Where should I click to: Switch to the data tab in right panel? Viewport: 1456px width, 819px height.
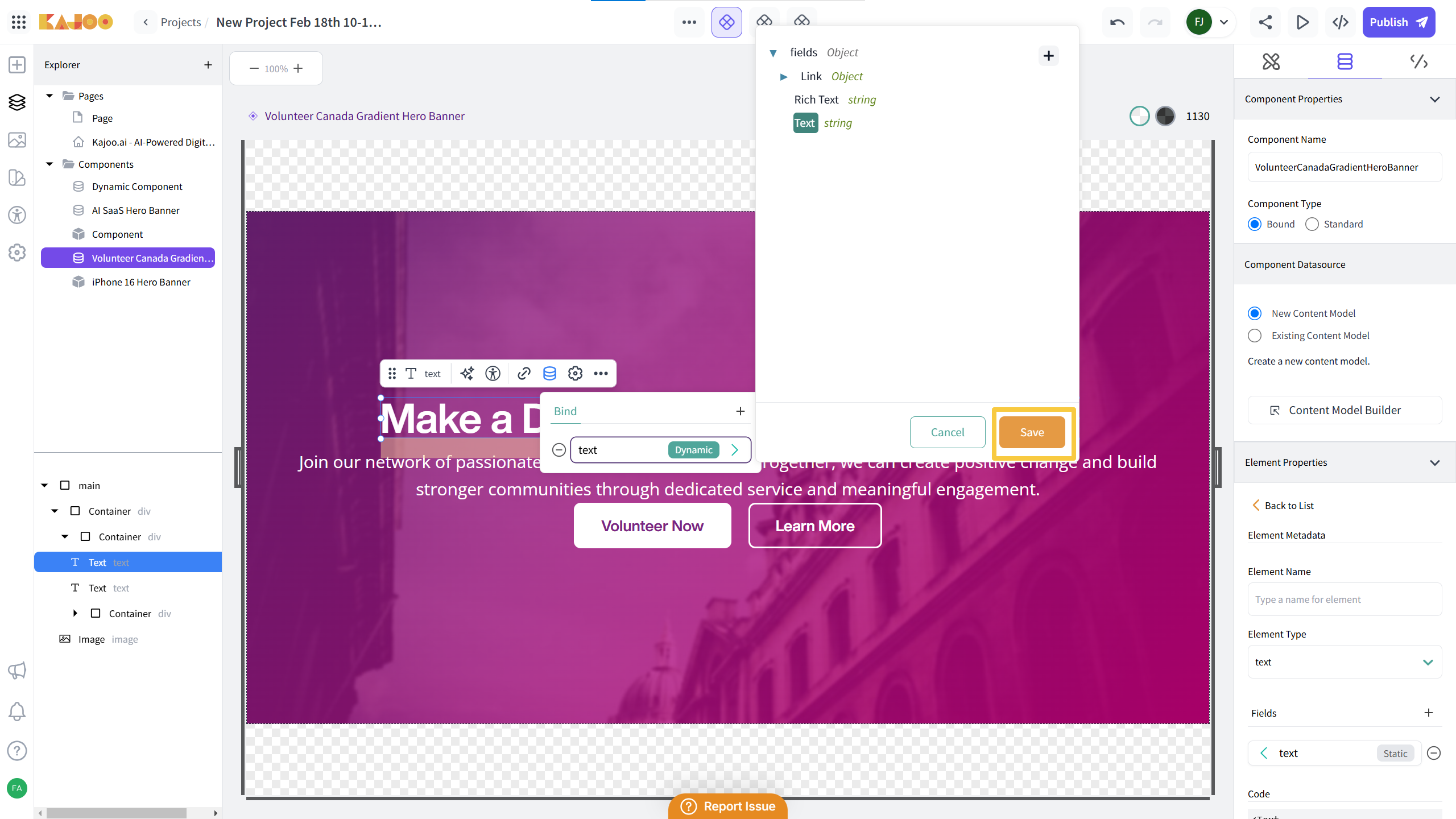tap(1345, 61)
